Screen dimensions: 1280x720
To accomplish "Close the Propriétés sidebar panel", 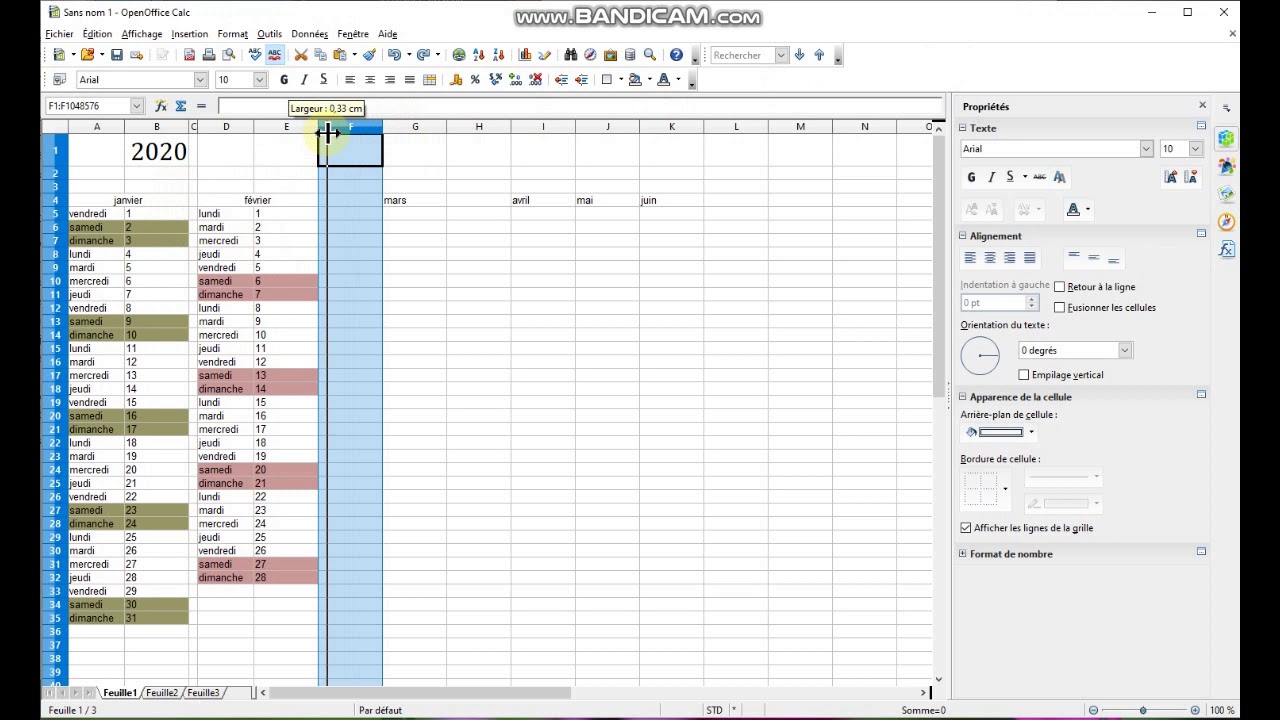I will 1202,106.
